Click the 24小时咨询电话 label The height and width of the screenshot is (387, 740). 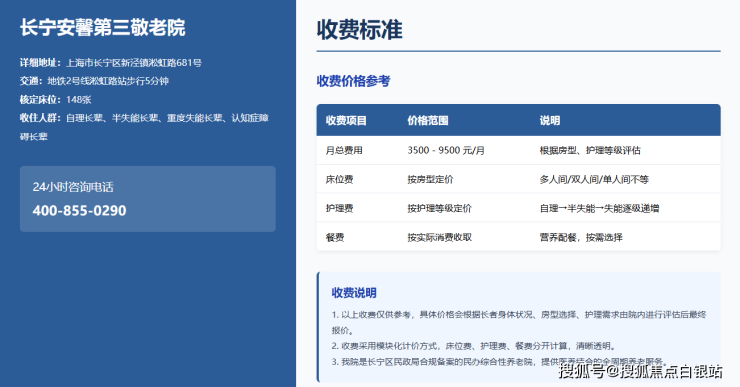click(73, 187)
